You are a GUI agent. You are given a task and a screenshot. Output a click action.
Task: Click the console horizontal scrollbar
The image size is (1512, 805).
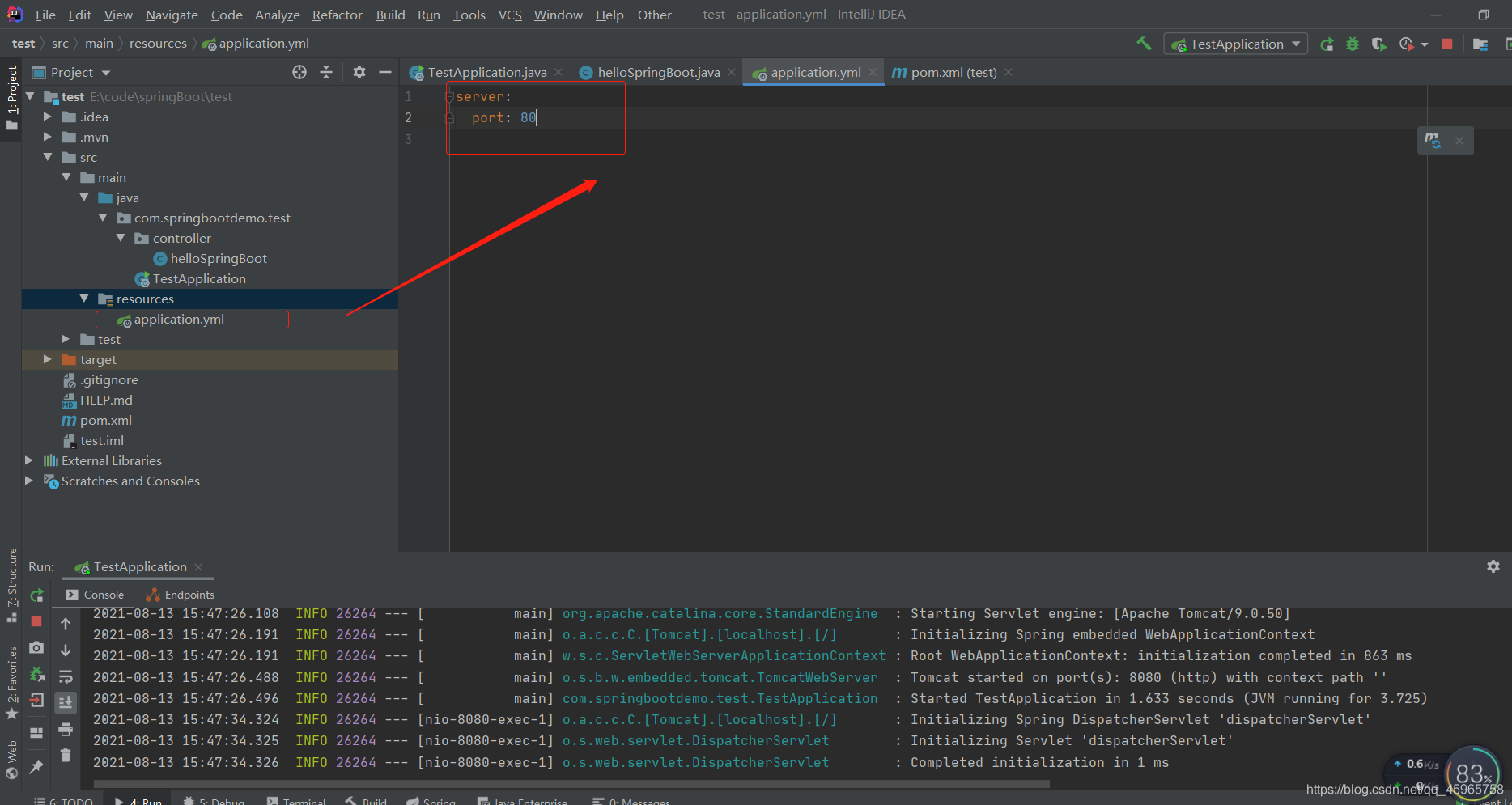coord(571,784)
